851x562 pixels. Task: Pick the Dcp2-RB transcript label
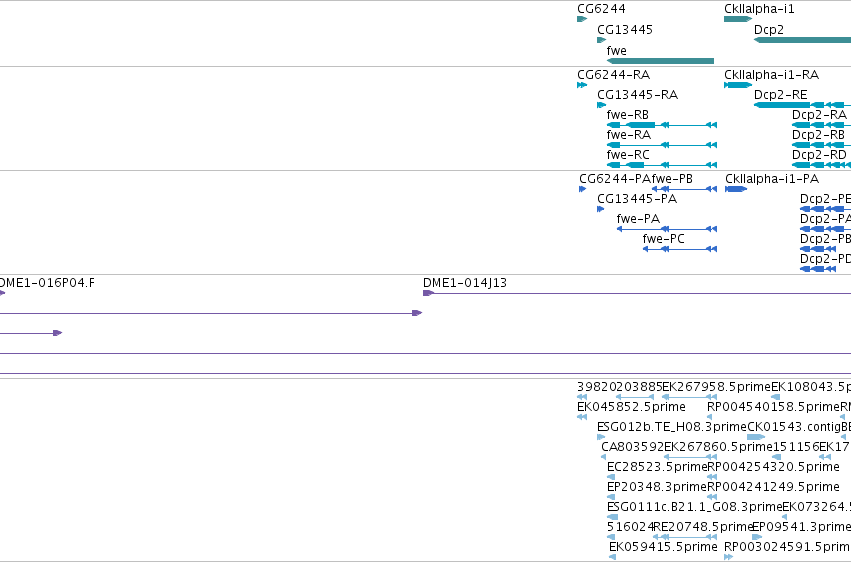pos(818,135)
